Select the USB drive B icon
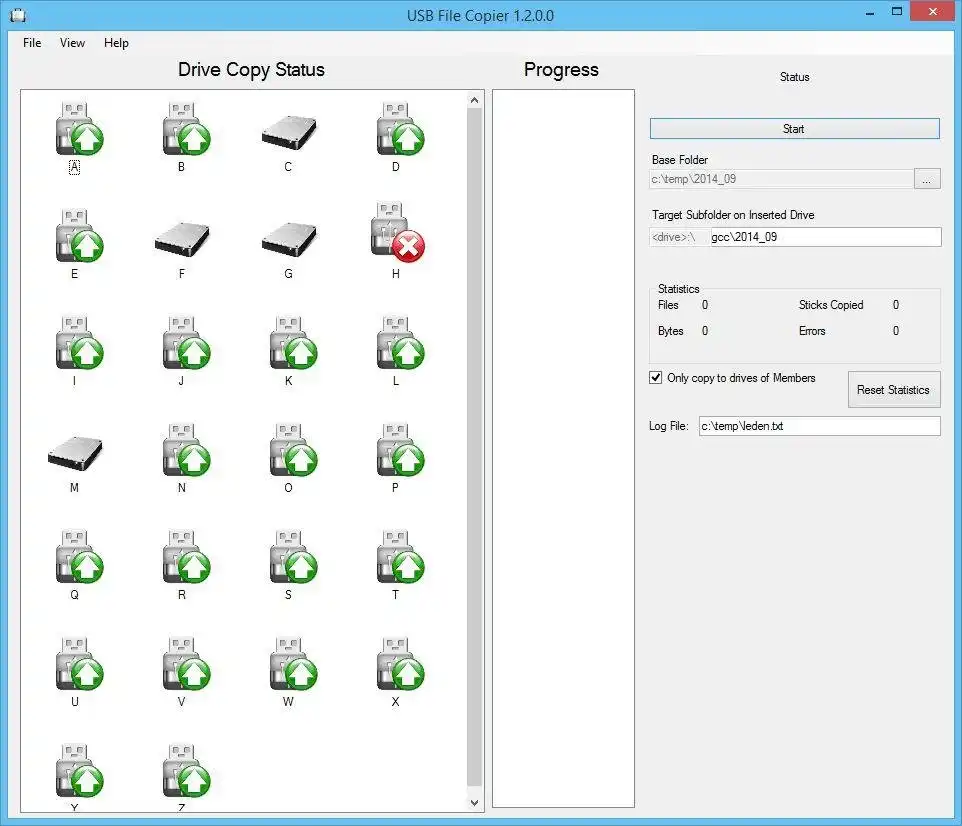This screenshot has height=826, width=962. coord(187,129)
